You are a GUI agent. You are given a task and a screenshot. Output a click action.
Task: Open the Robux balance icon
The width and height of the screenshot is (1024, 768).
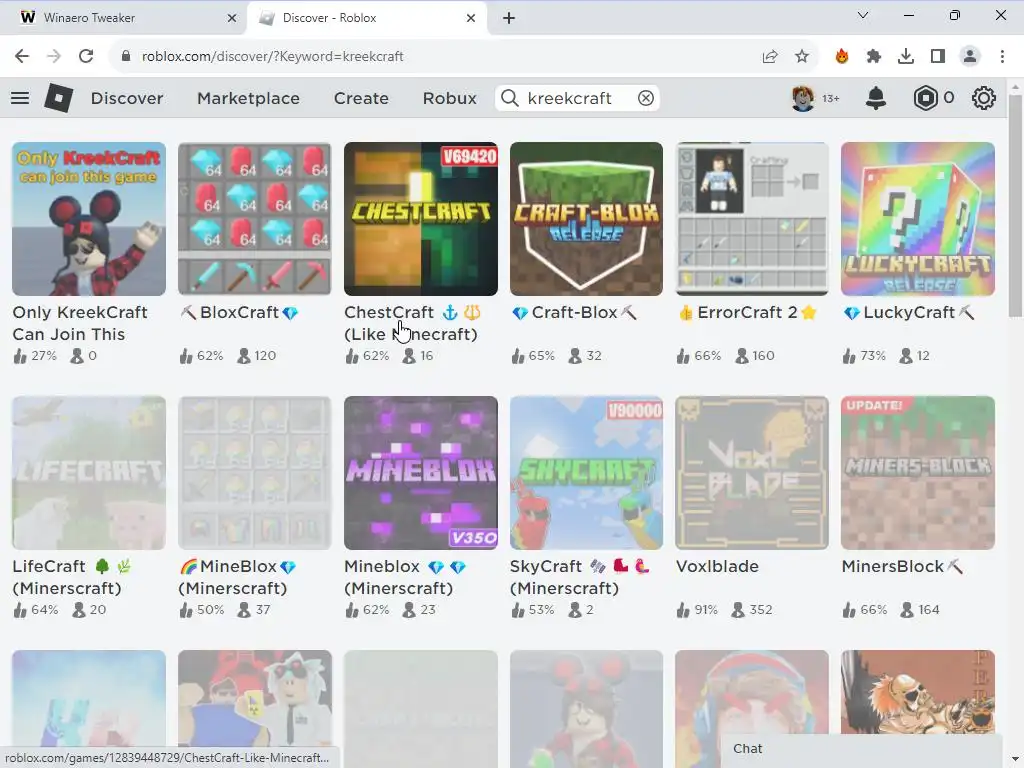[x=925, y=98]
